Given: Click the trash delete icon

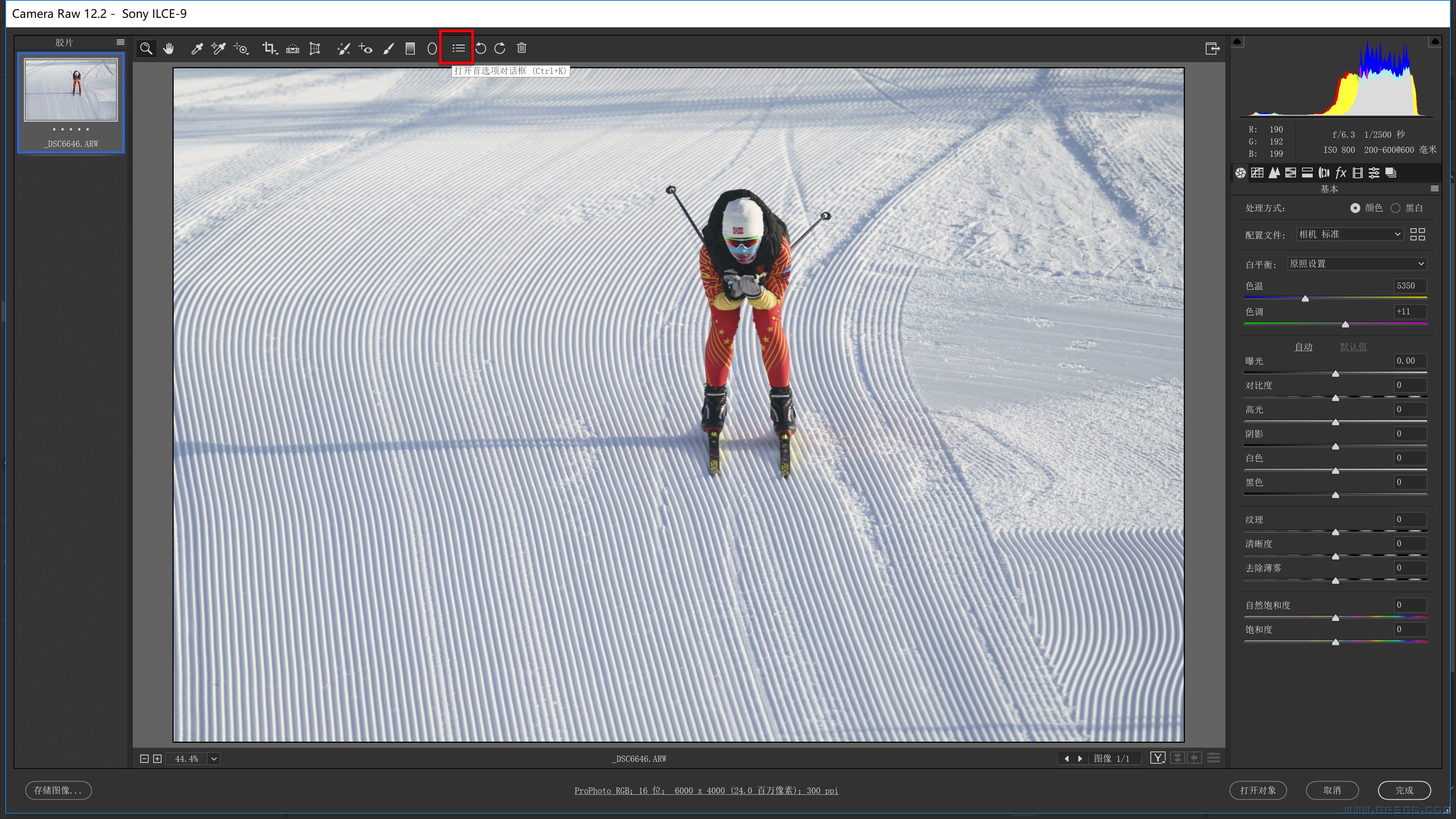Looking at the screenshot, I should coord(522,48).
